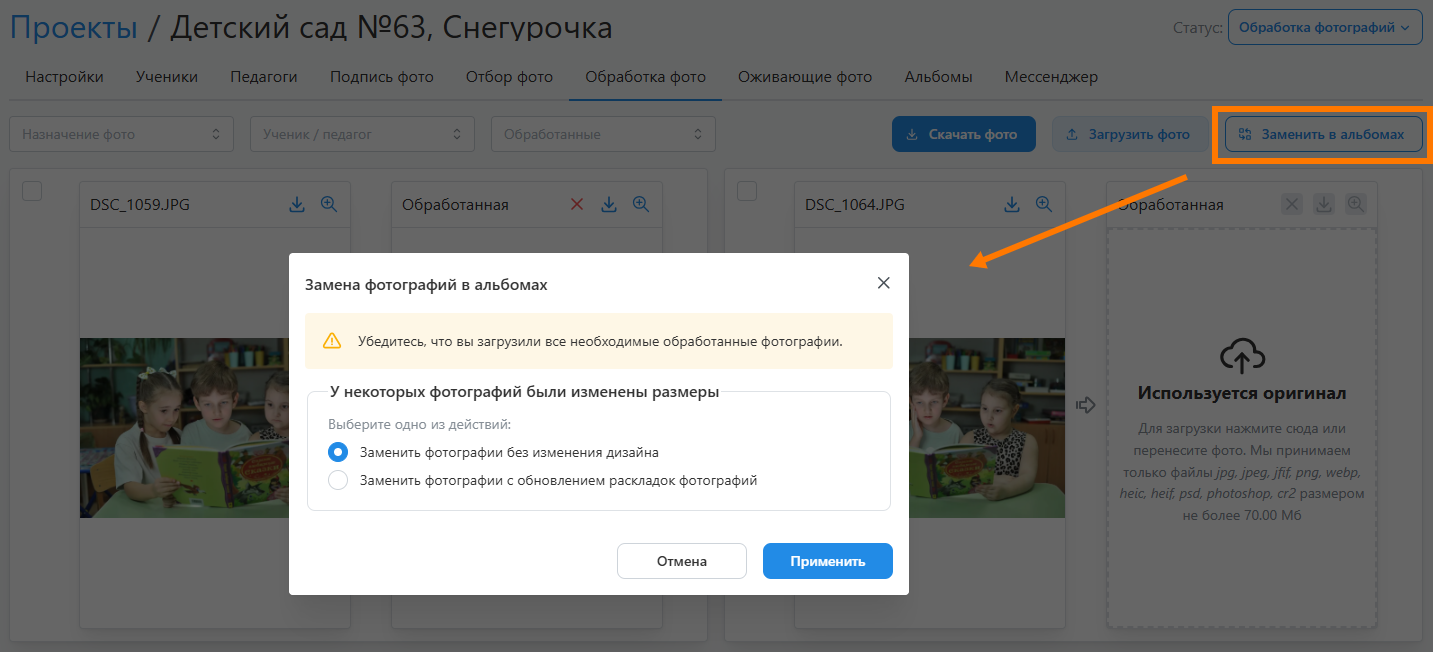
Task: Open the 'Назначение фото' dropdown
Action: point(121,134)
